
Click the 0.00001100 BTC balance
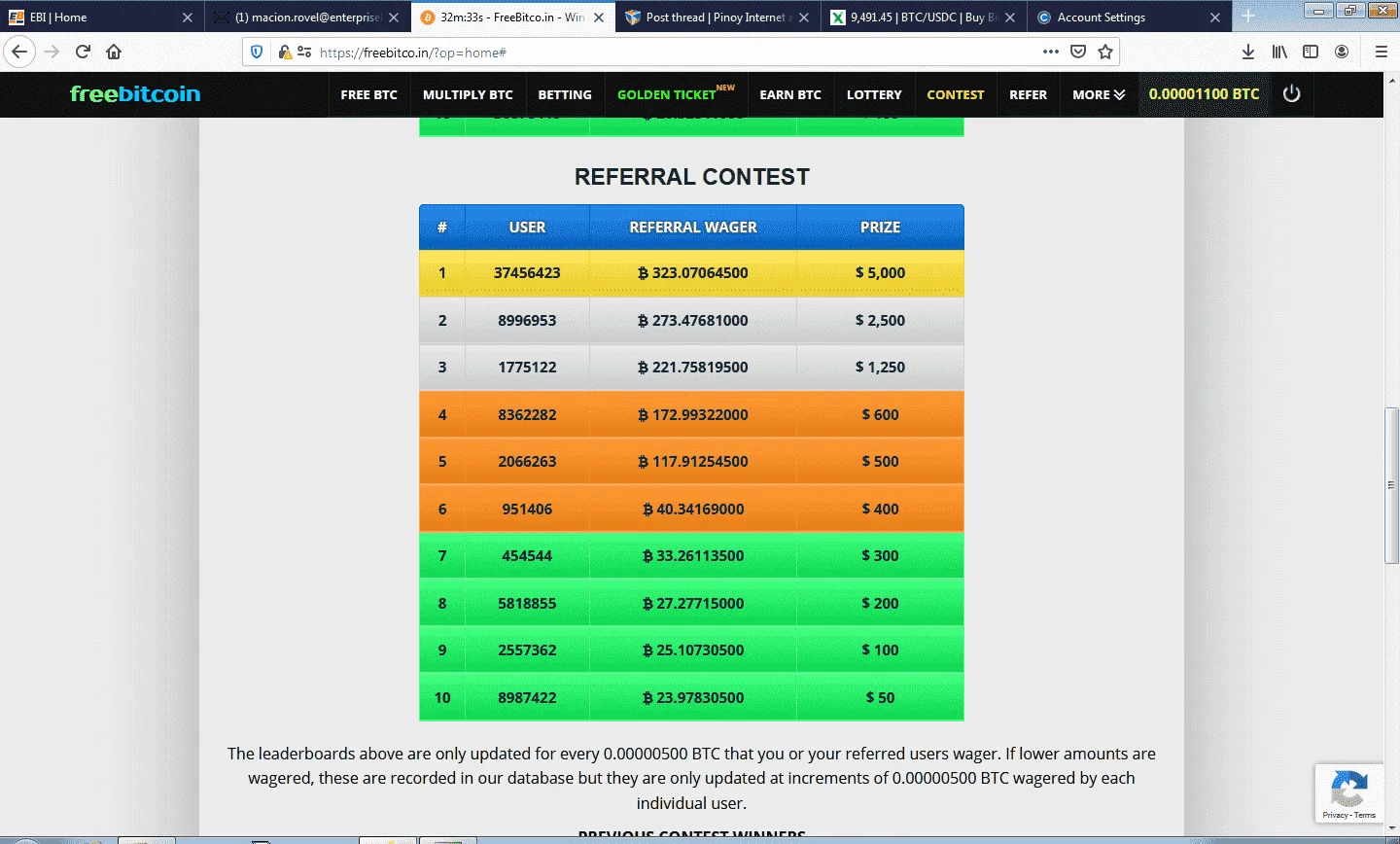point(1204,94)
